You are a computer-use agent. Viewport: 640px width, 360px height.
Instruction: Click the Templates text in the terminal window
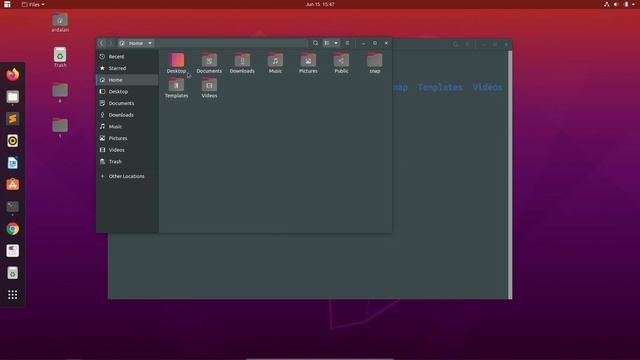coord(440,87)
